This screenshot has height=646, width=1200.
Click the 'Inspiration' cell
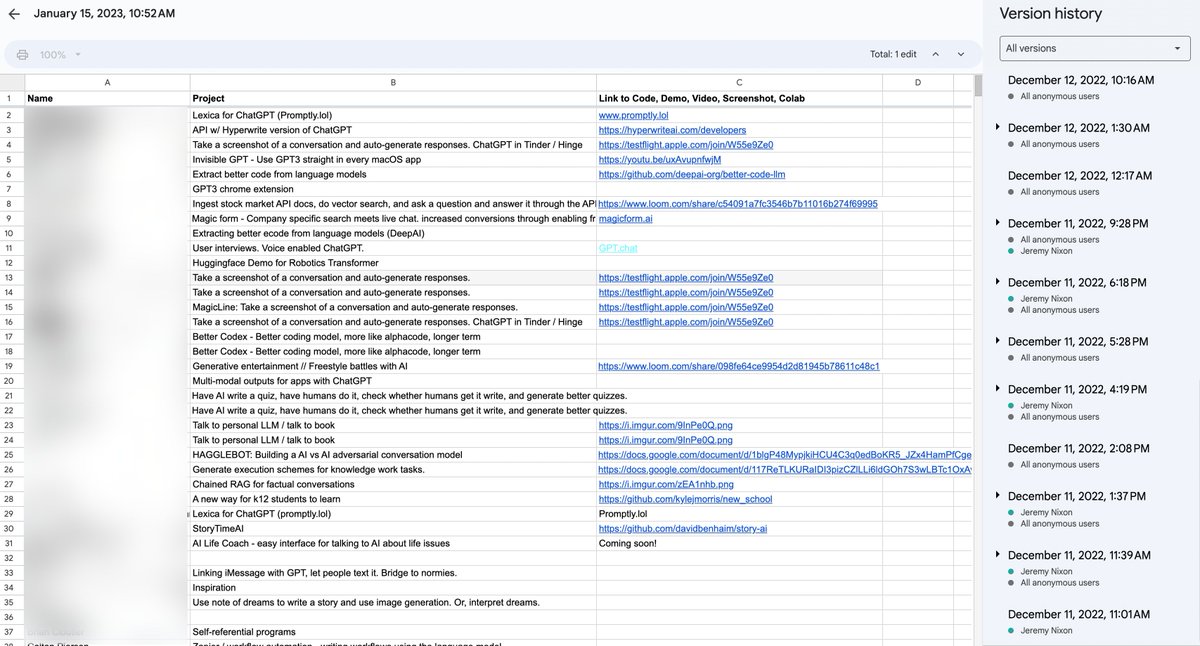(393, 588)
